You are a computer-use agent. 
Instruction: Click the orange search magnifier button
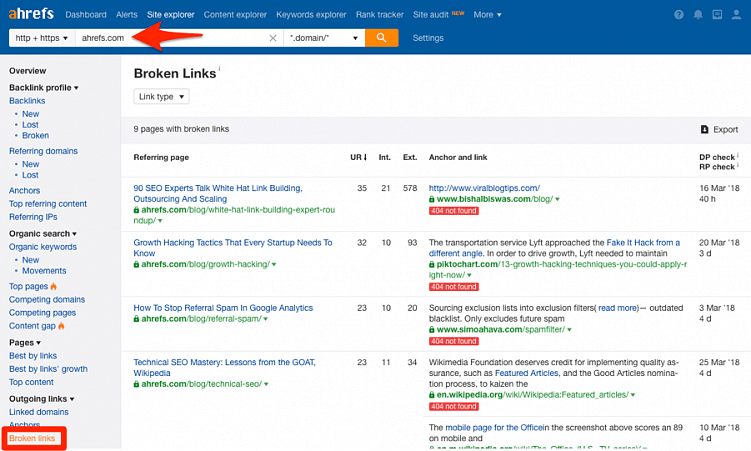pos(381,38)
